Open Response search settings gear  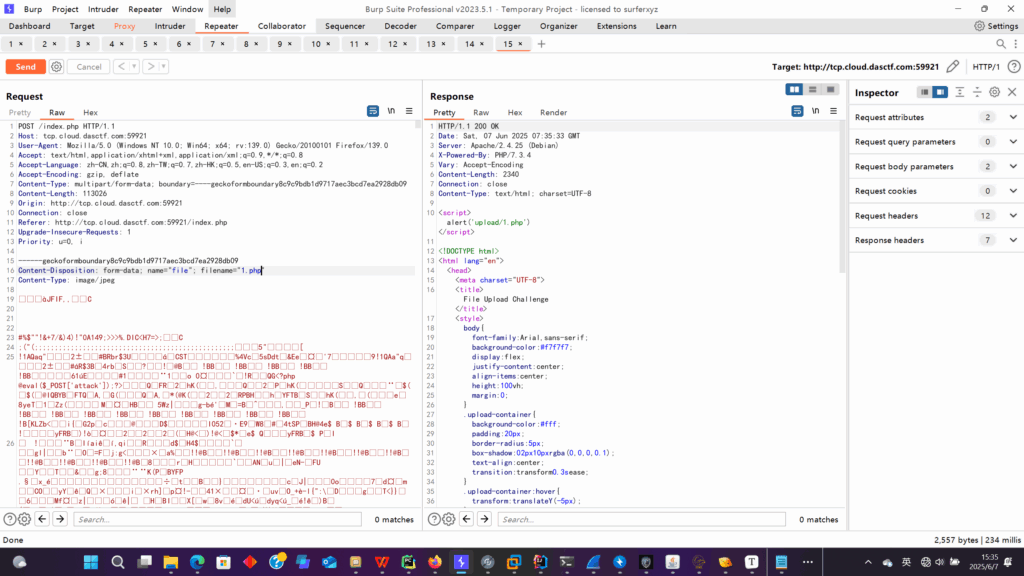pyautogui.click(x=449, y=519)
